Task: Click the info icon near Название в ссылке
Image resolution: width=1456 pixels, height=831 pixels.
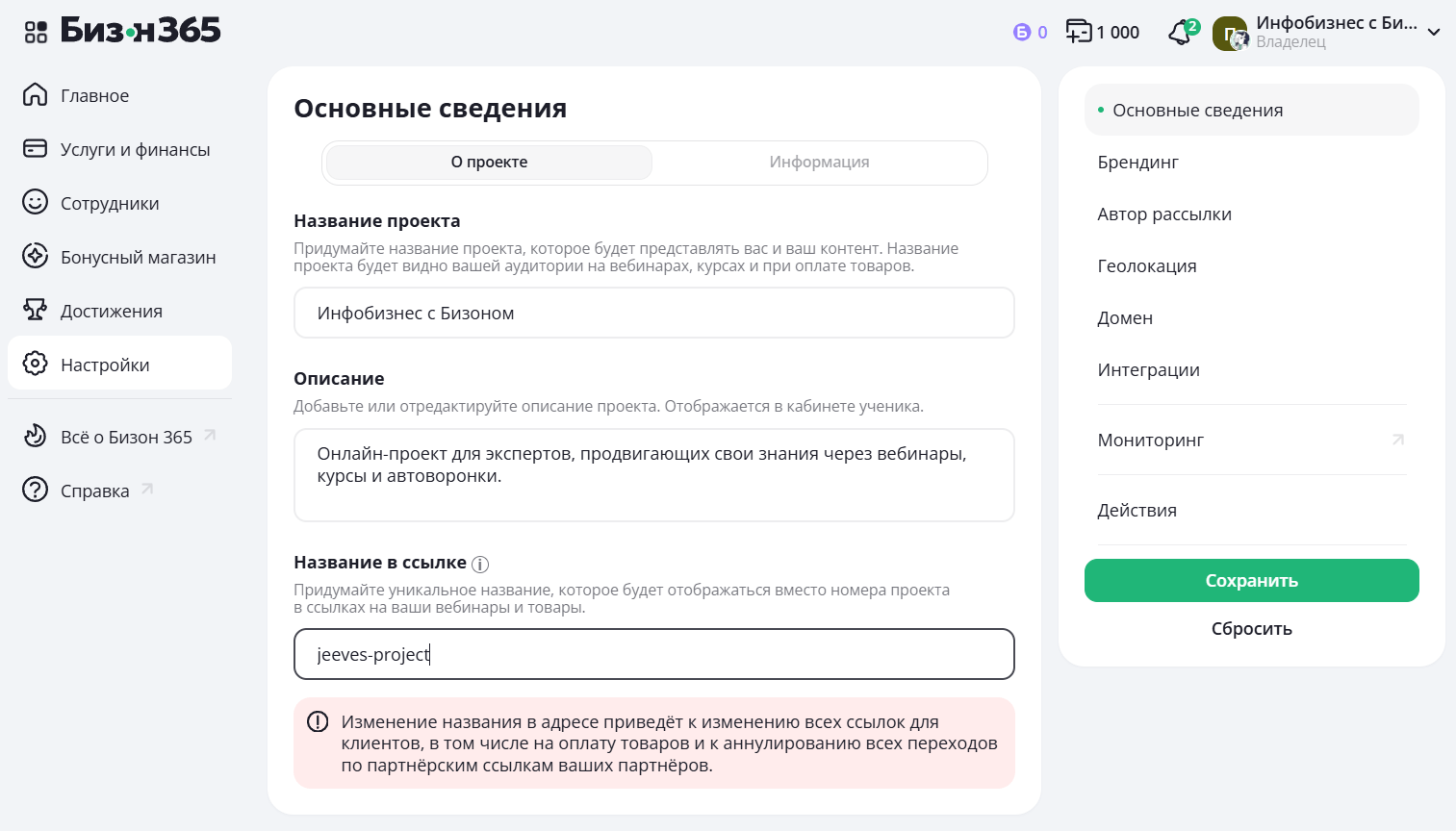Action: (x=480, y=565)
